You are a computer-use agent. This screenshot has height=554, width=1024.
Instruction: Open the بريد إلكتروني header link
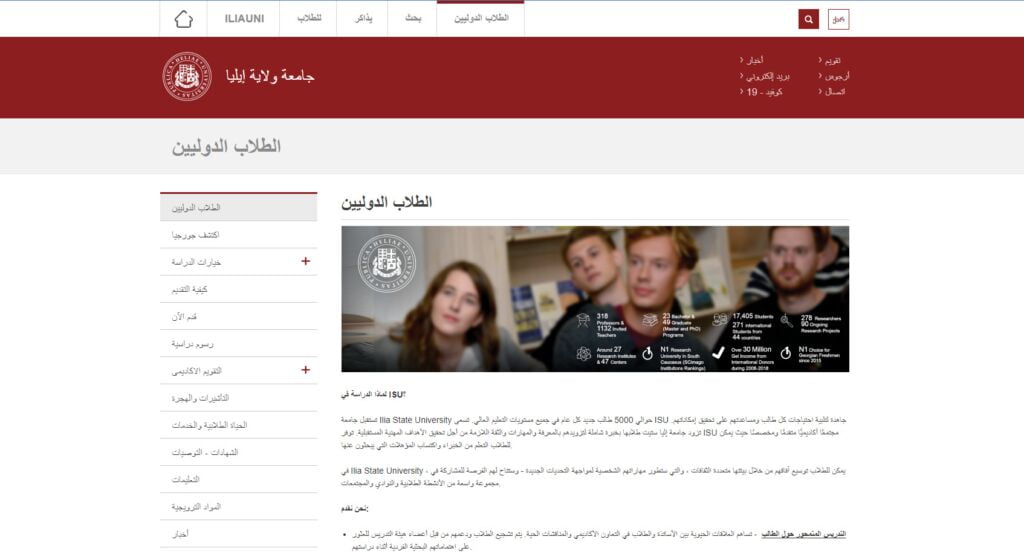pos(761,77)
